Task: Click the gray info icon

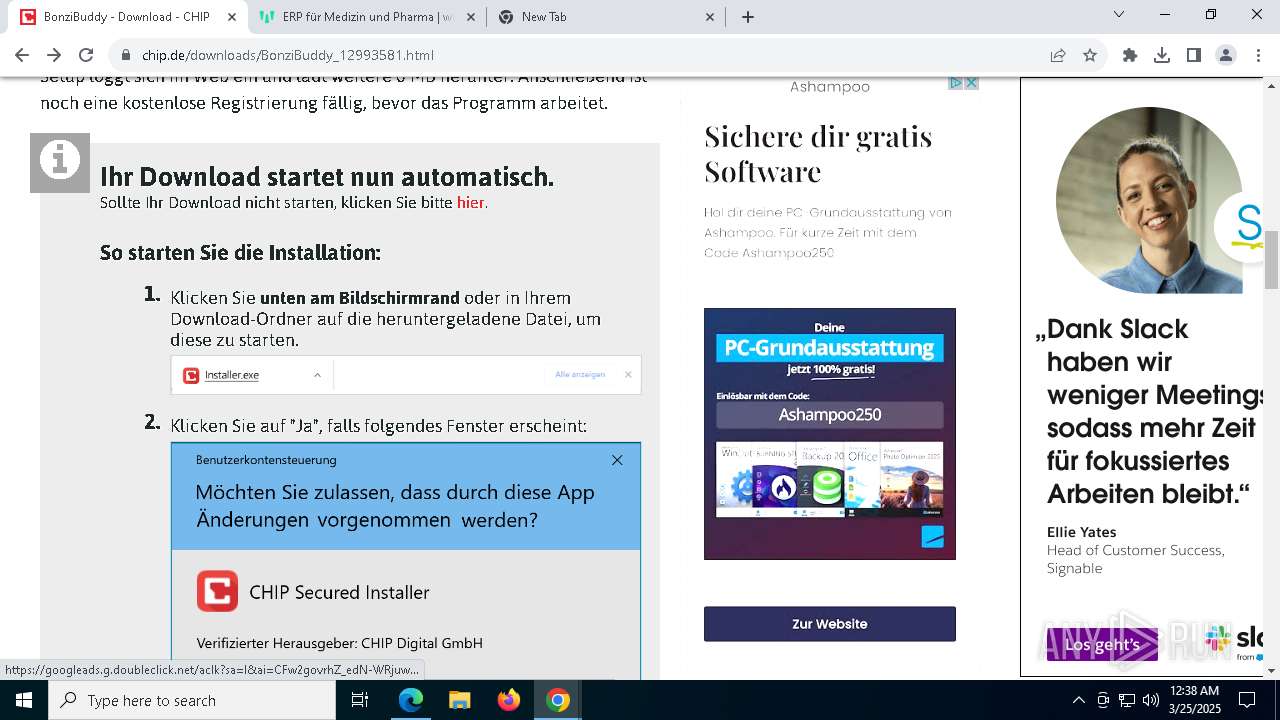Action: 60,162
